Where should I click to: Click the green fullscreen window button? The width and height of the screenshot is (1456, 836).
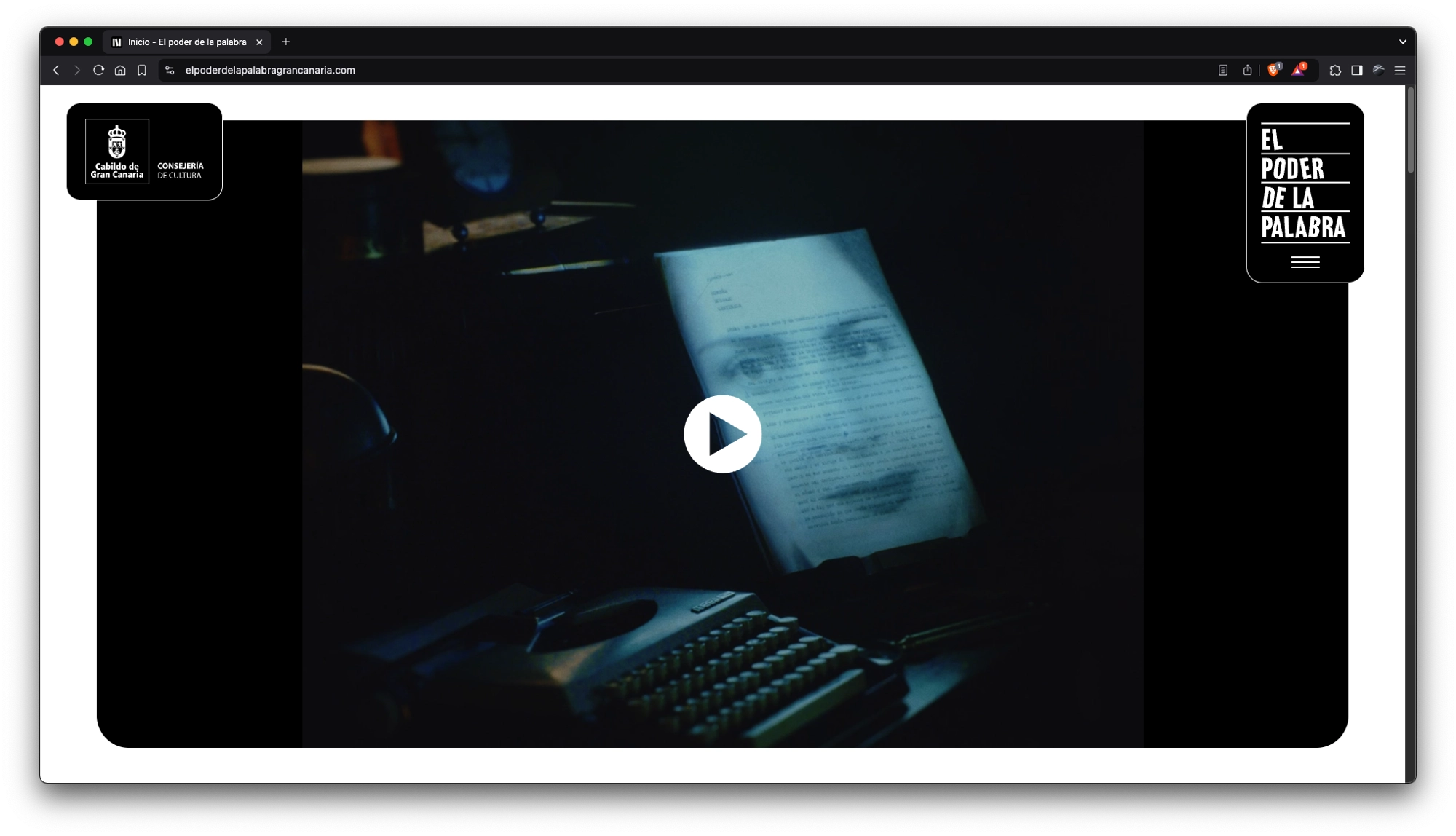[x=88, y=42]
